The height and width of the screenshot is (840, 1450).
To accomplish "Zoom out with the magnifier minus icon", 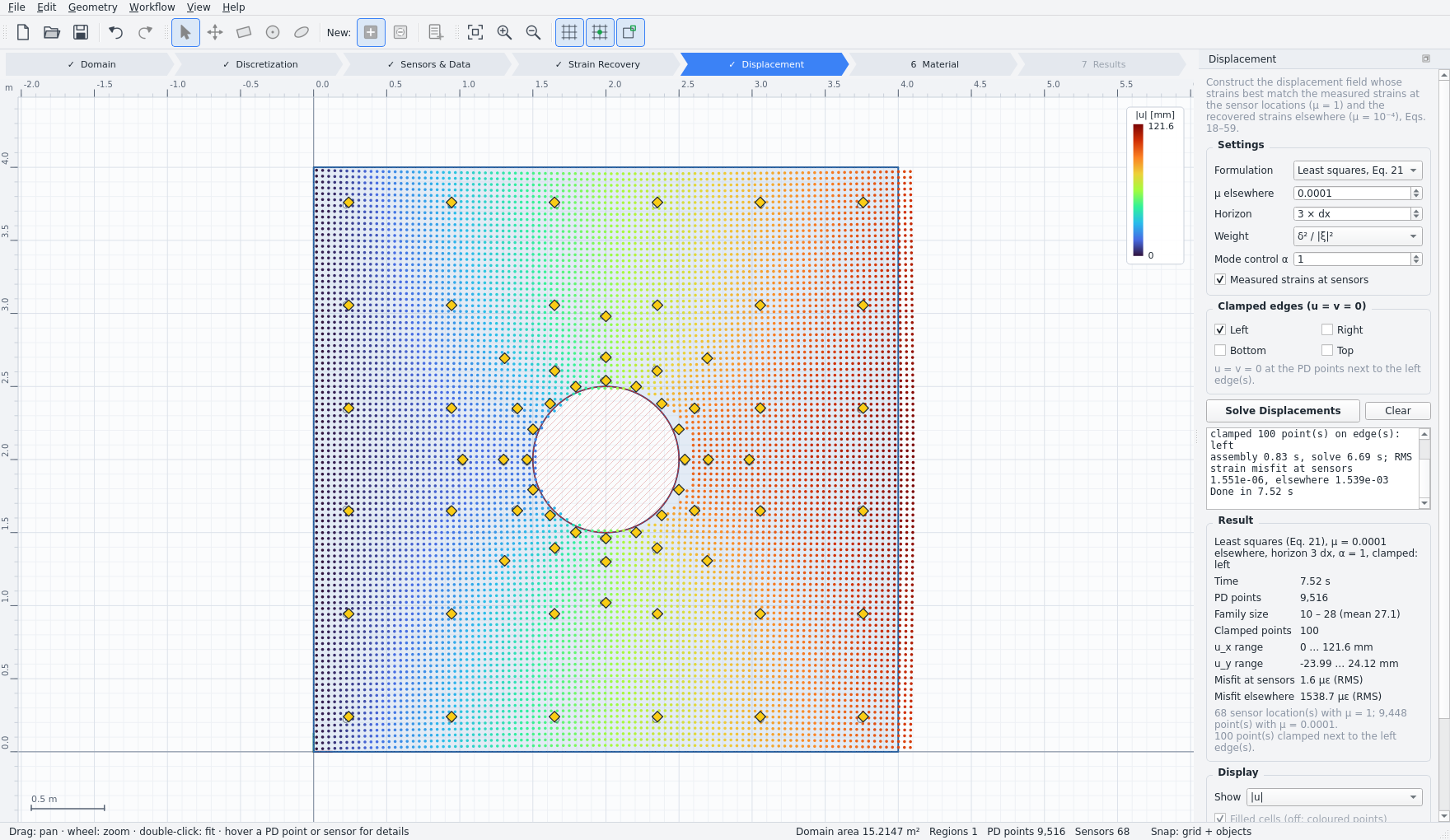I will coord(533,32).
